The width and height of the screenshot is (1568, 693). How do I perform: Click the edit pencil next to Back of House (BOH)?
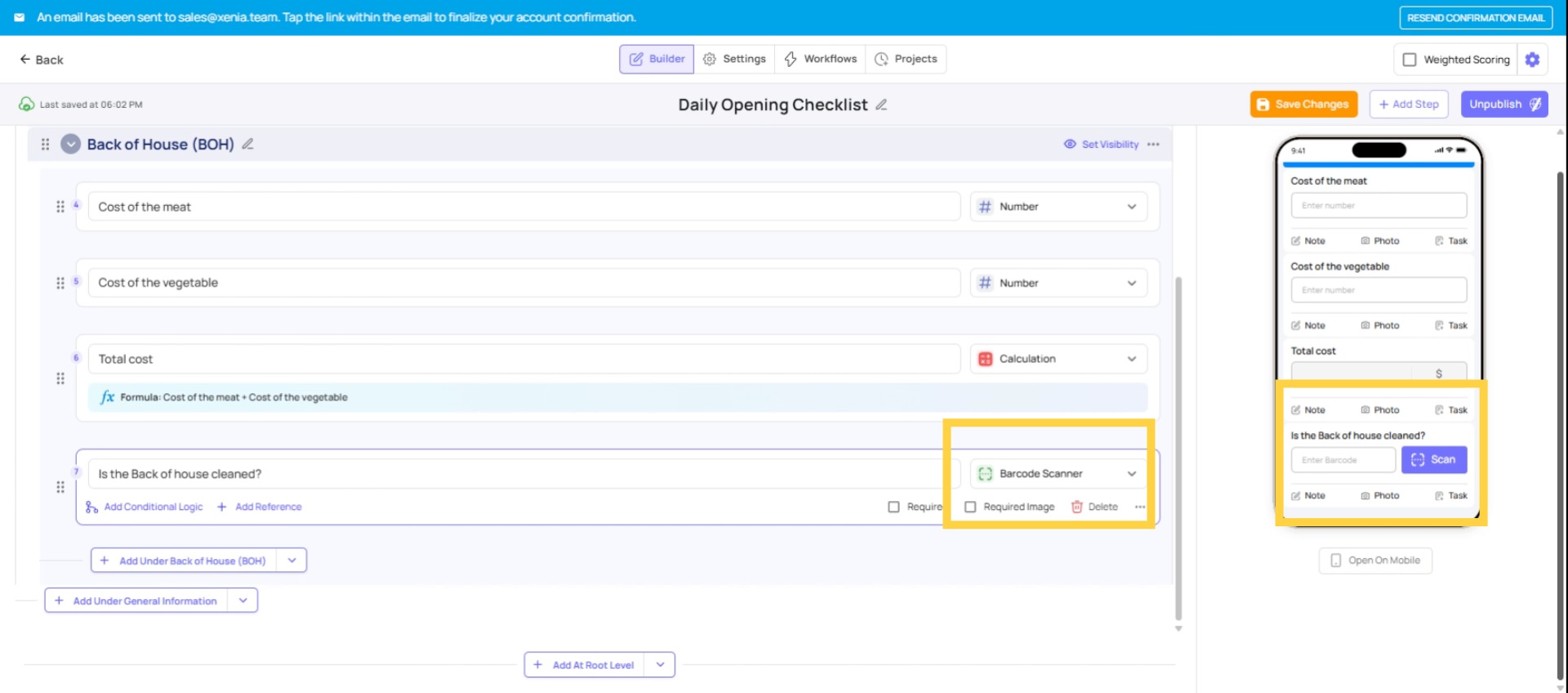coord(247,145)
